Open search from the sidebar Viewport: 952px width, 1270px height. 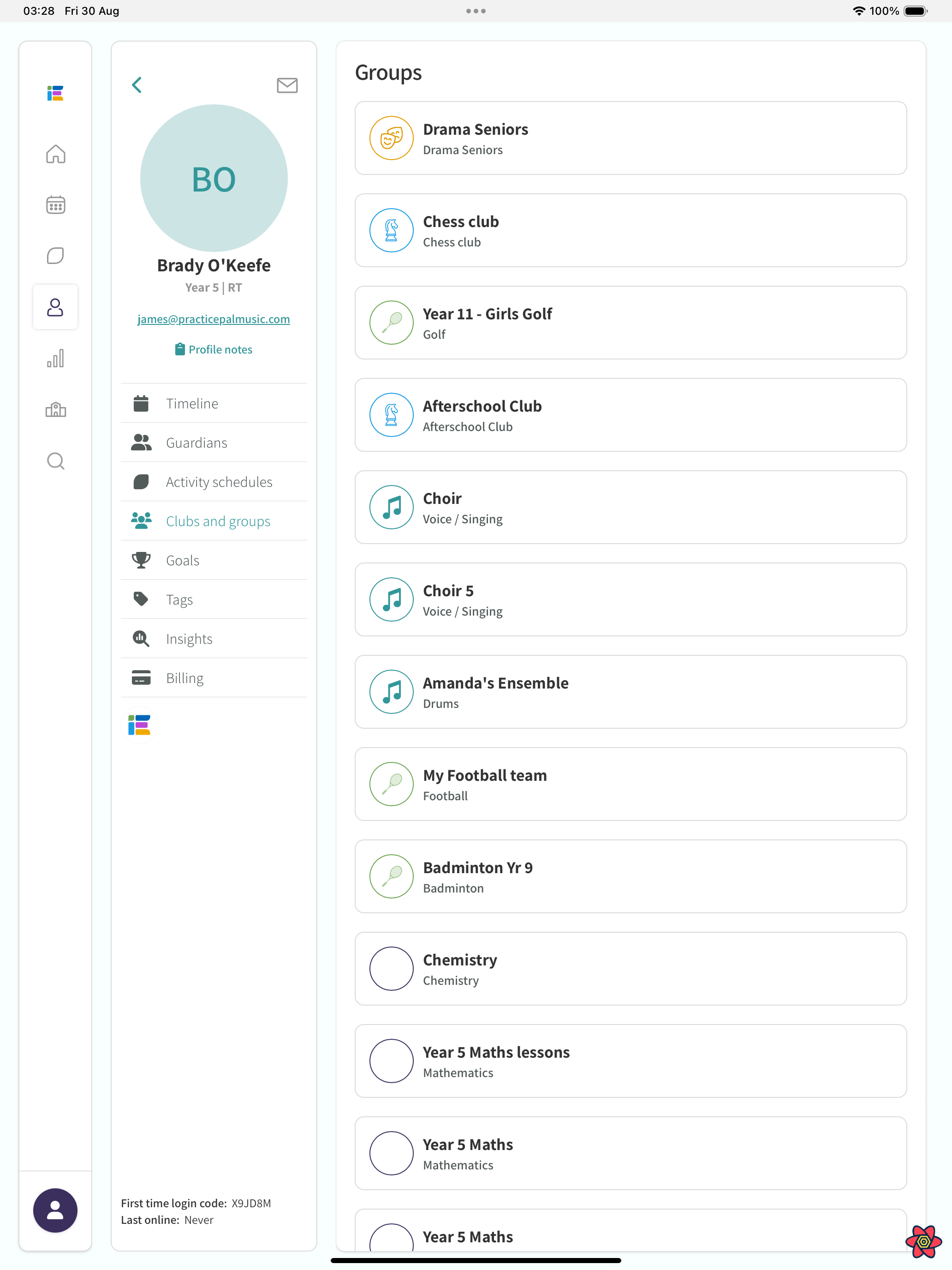pyautogui.click(x=56, y=461)
